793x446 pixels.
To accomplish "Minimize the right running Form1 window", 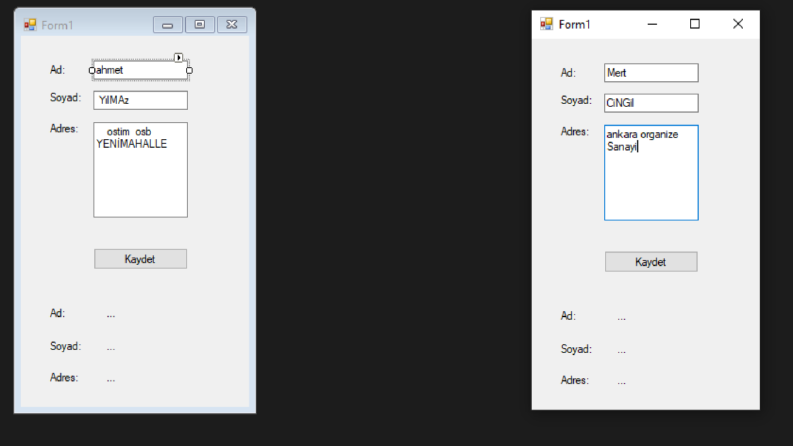I will pos(652,24).
